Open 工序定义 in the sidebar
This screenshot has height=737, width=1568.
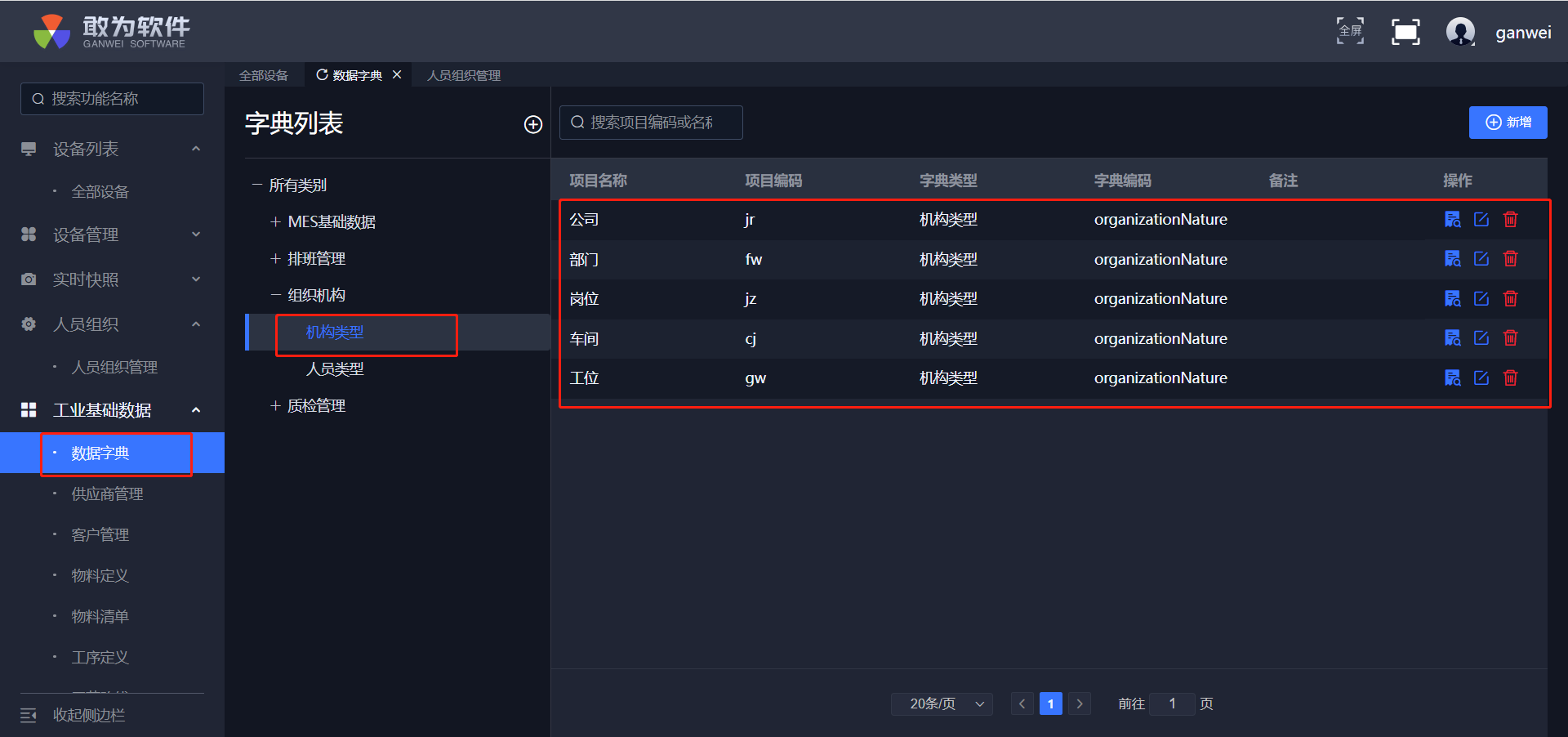pyautogui.click(x=100, y=658)
